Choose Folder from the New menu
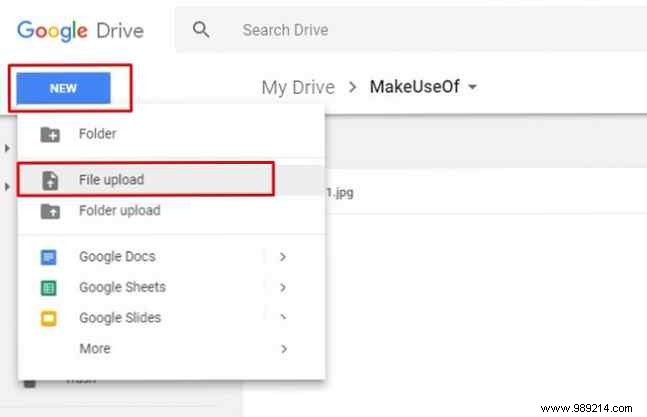This screenshot has width=647, height=417. 171,134
